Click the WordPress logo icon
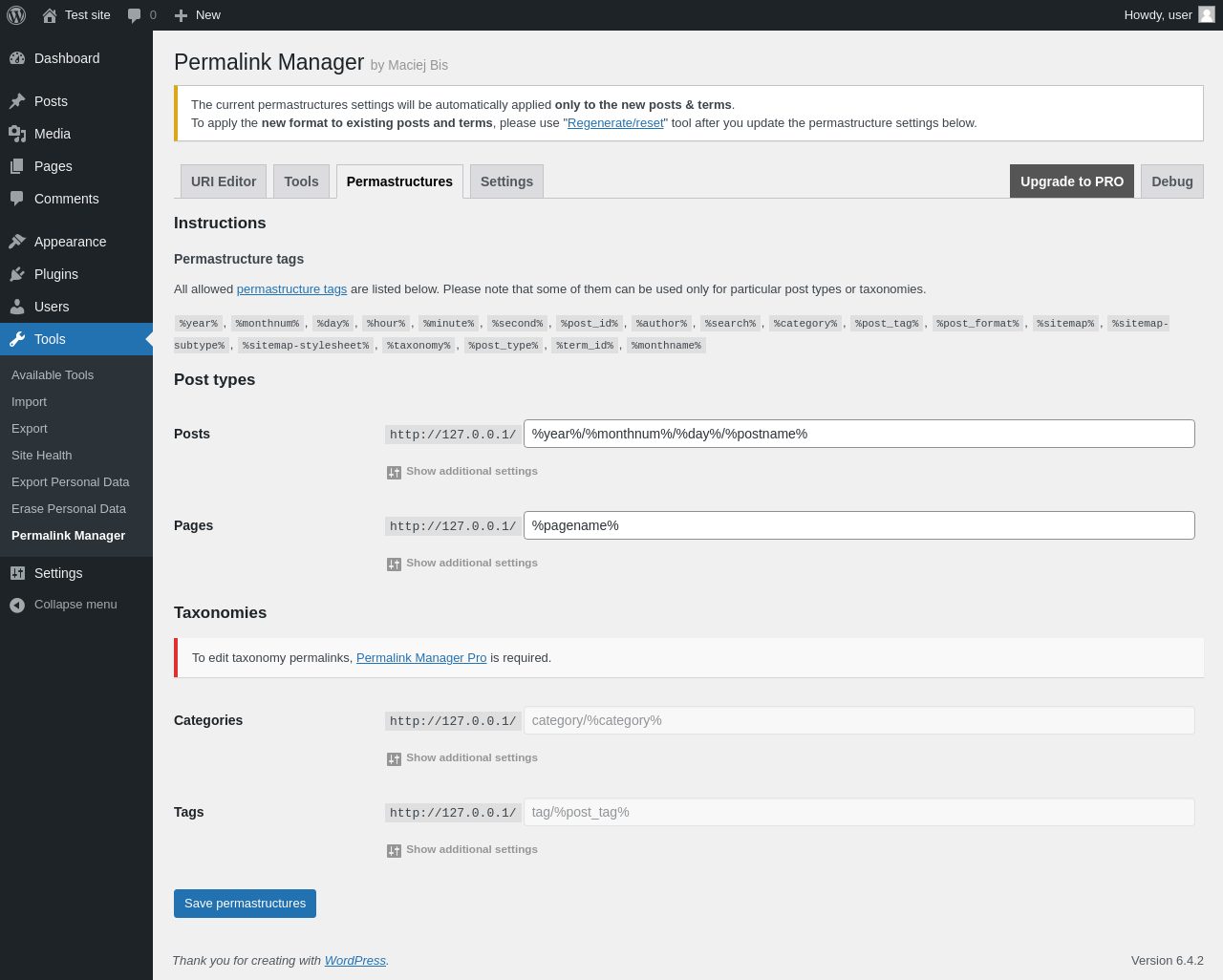Viewport: 1223px width, 980px height. pos(16,15)
